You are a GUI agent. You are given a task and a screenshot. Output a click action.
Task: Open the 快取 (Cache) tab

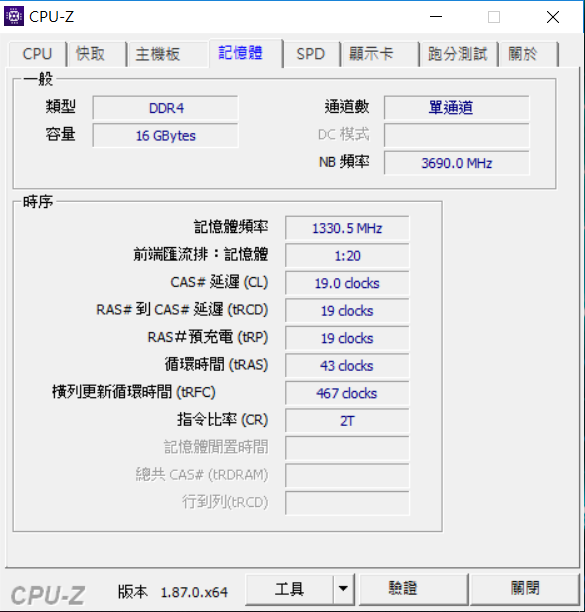96,54
